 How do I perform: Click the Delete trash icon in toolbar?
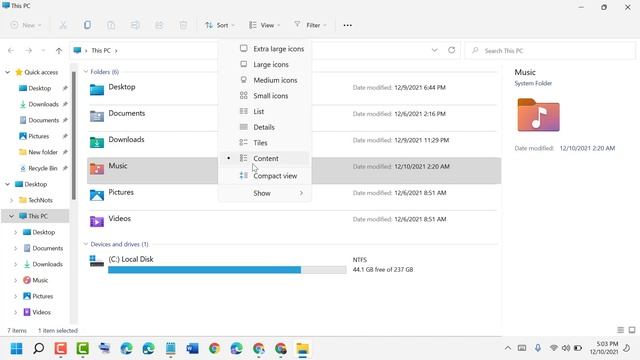[x=183, y=25]
